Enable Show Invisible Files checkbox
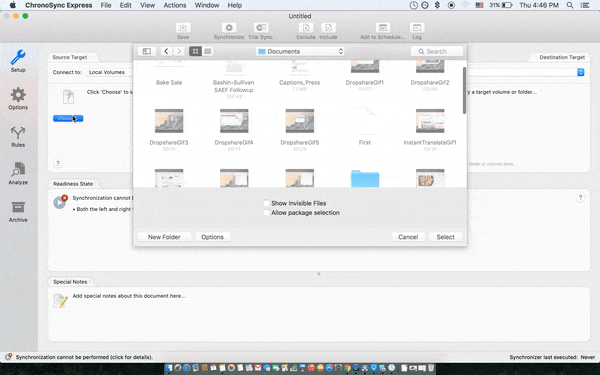Screen dimensions: 600x375 266,203
